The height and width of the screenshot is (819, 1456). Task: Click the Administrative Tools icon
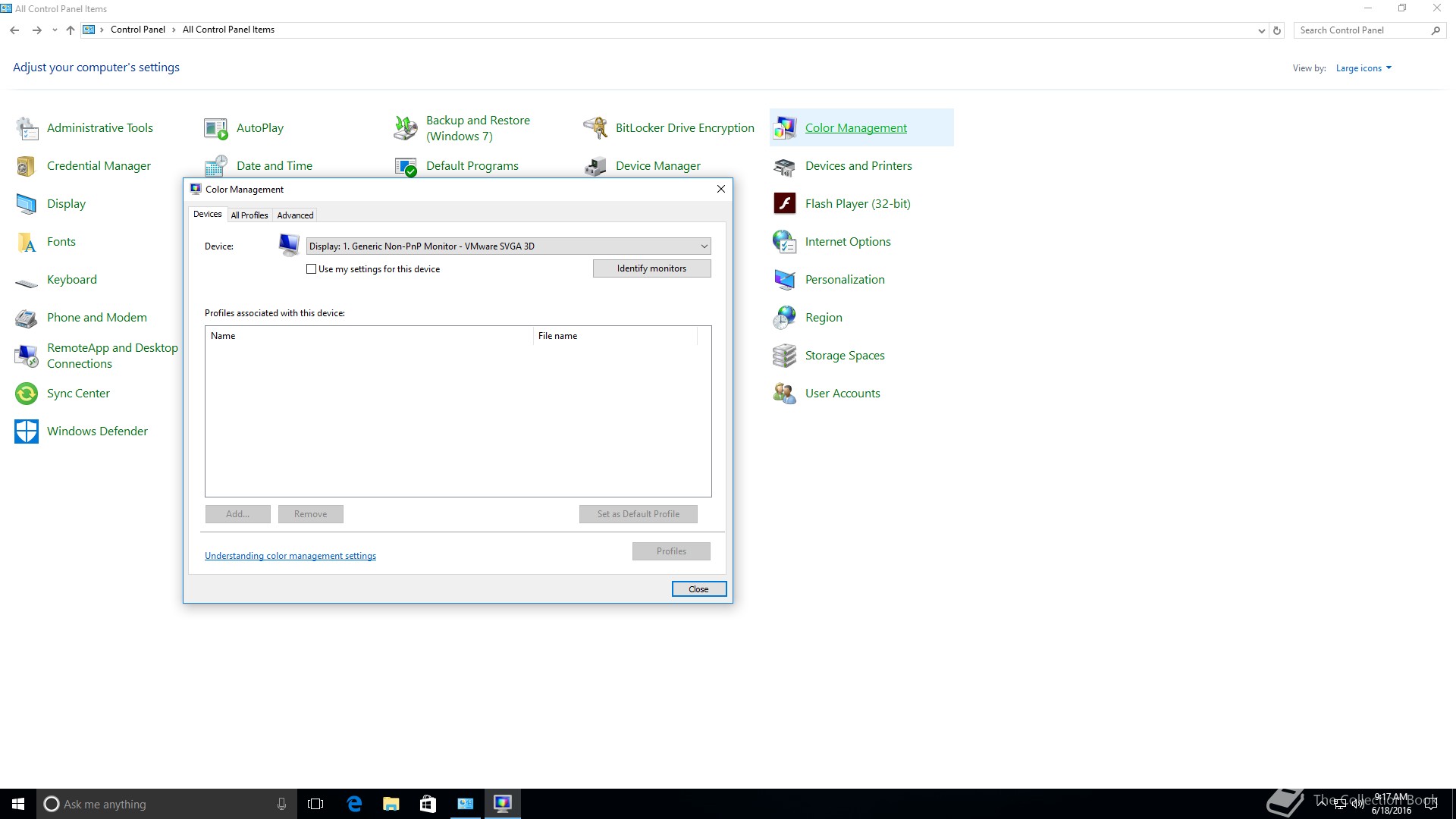coord(27,128)
